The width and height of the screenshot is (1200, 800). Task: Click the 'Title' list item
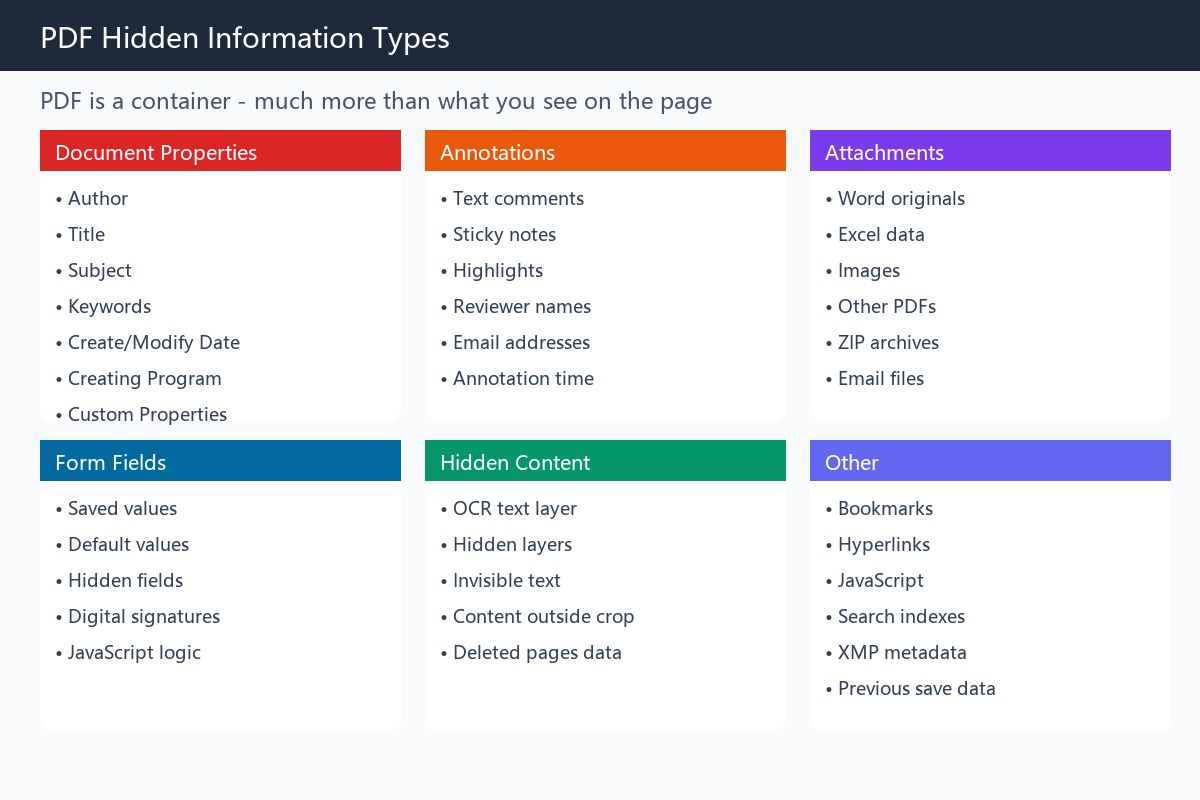pos(80,234)
